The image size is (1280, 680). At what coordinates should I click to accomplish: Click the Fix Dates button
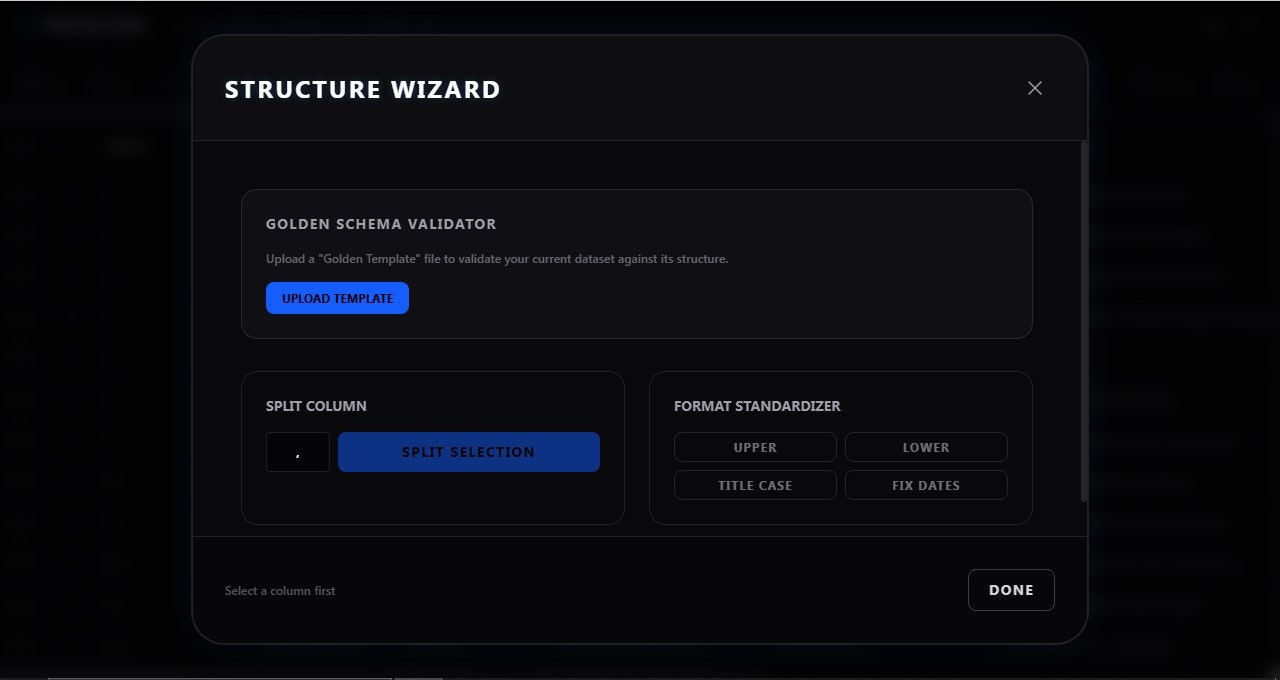(x=926, y=485)
